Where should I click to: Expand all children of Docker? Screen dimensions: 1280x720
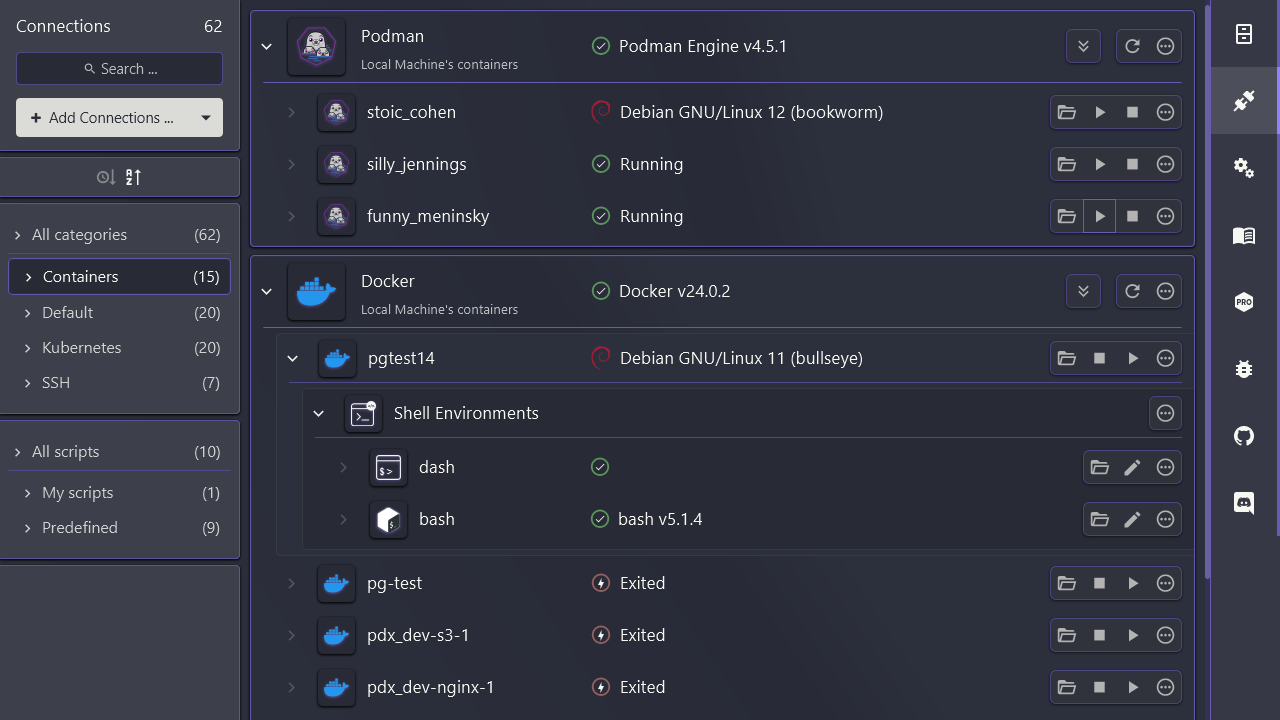(1083, 291)
